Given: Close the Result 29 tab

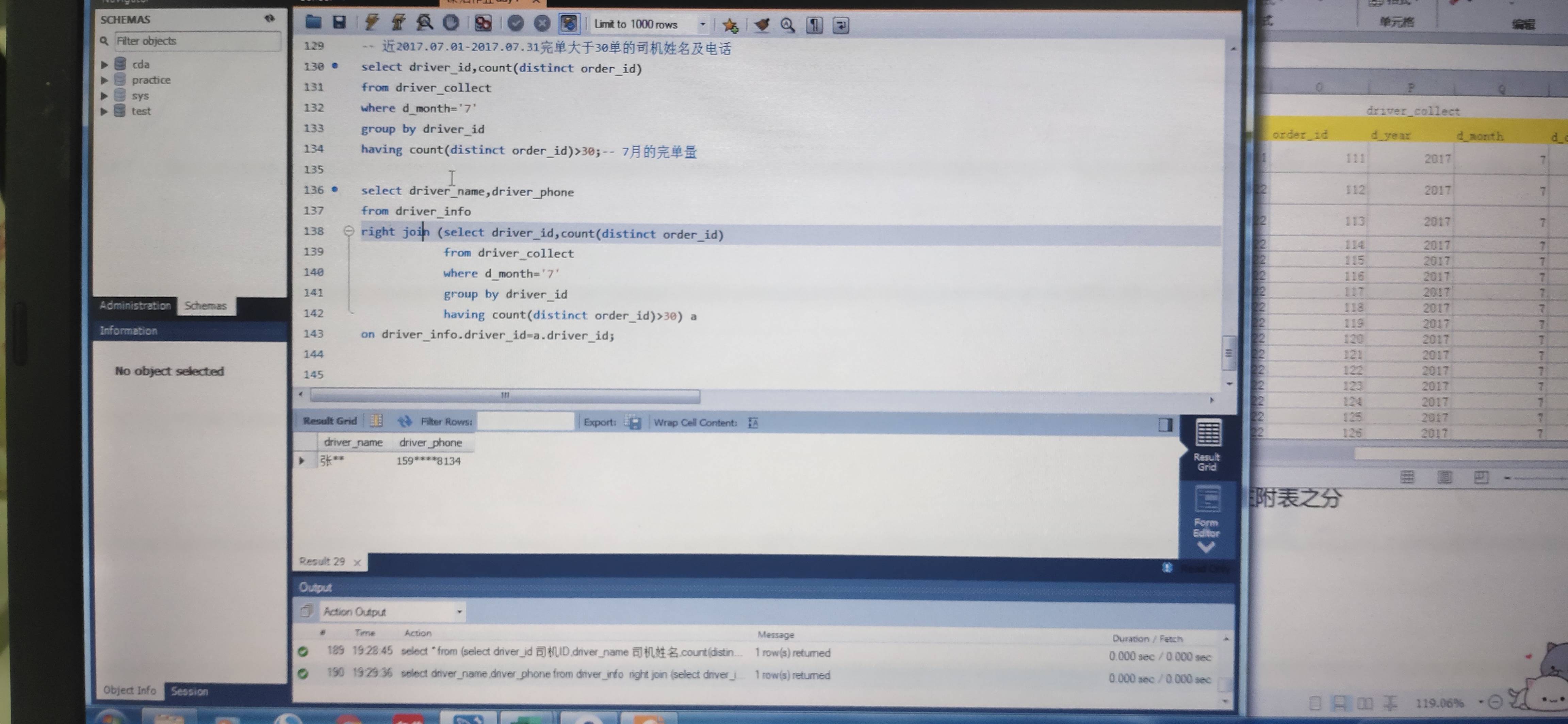Looking at the screenshot, I should click(x=357, y=562).
